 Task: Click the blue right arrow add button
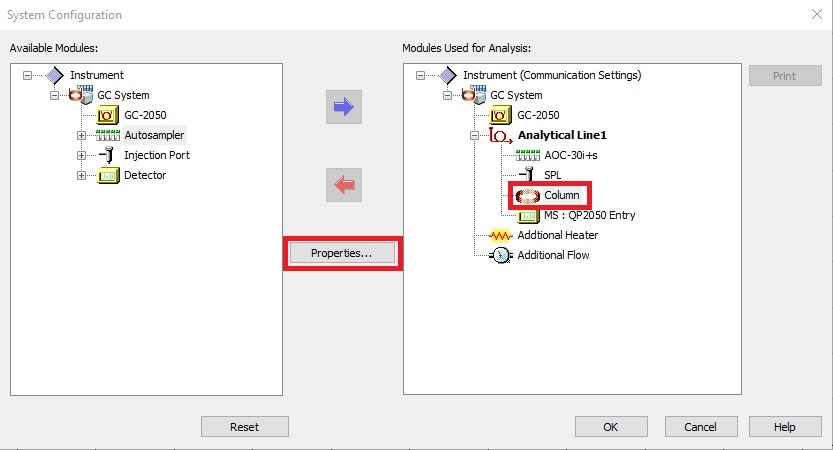point(344,107)
